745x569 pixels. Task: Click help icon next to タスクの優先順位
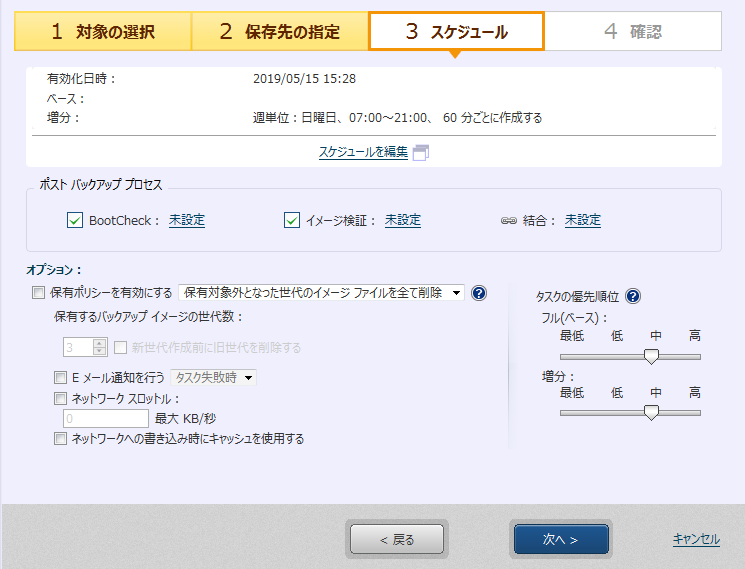[632, 296]
